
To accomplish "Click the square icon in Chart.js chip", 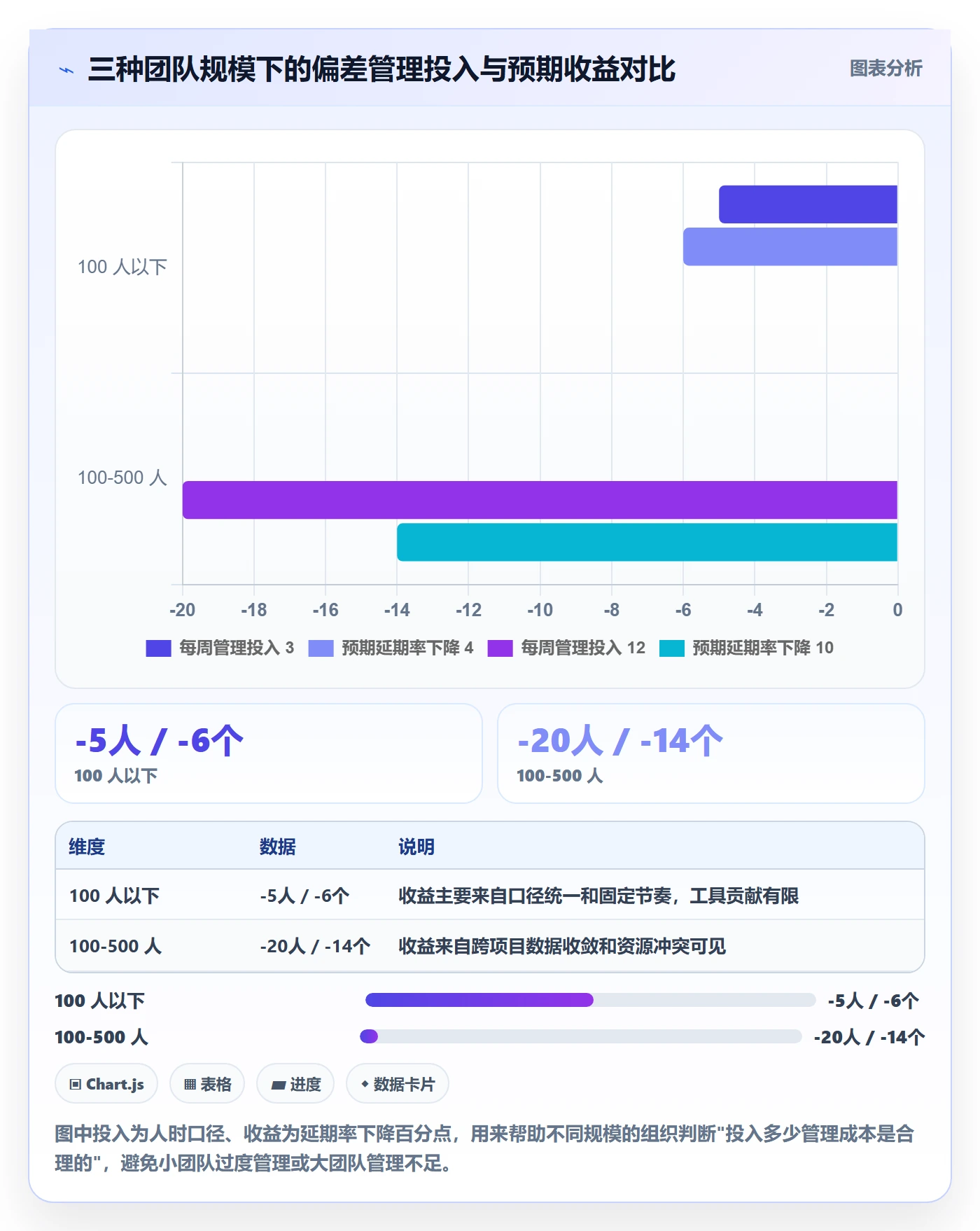I will coord(76,1085).
